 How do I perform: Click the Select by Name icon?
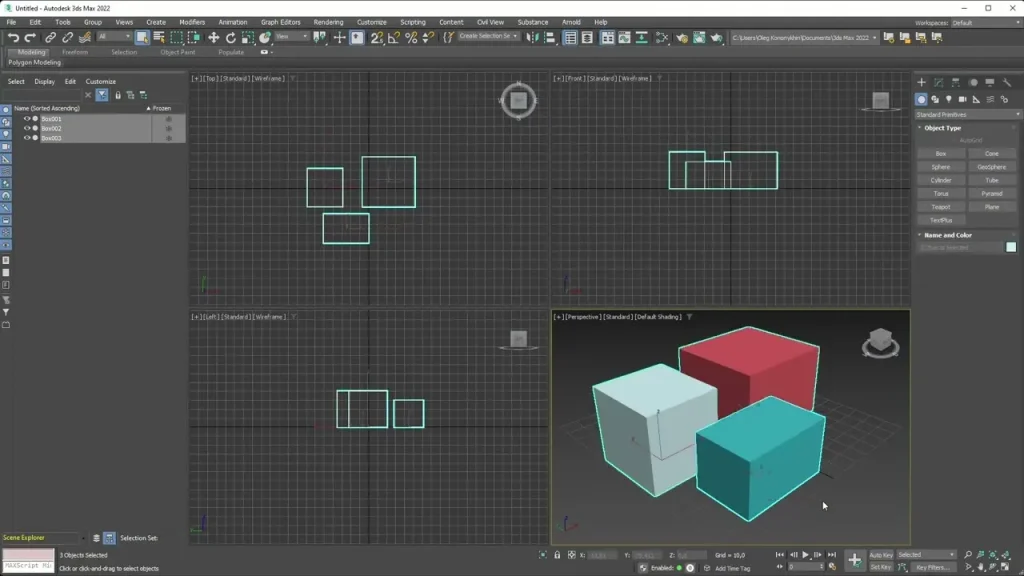(x=160, y=38)
